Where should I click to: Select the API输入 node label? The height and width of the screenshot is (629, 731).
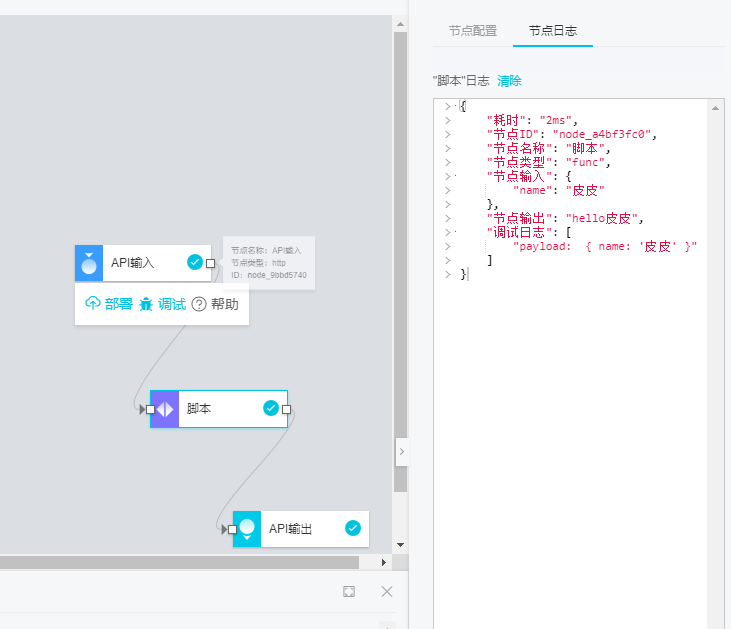tap(132, 263)
